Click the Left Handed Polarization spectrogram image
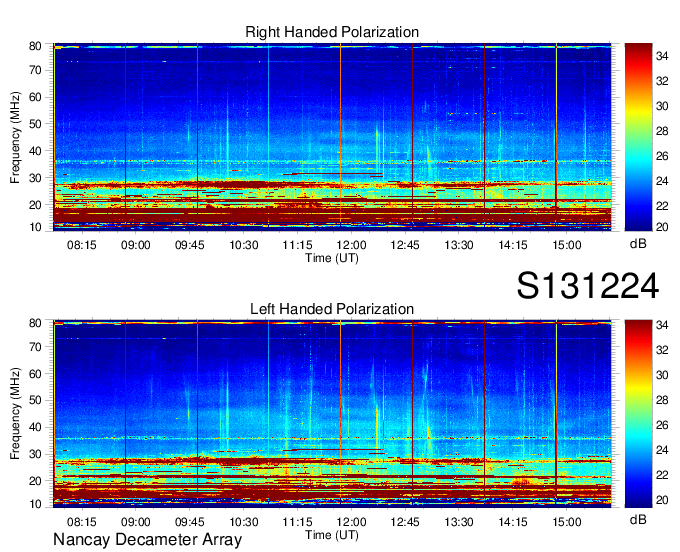680x552 pixels. click(x=332, y=414)
